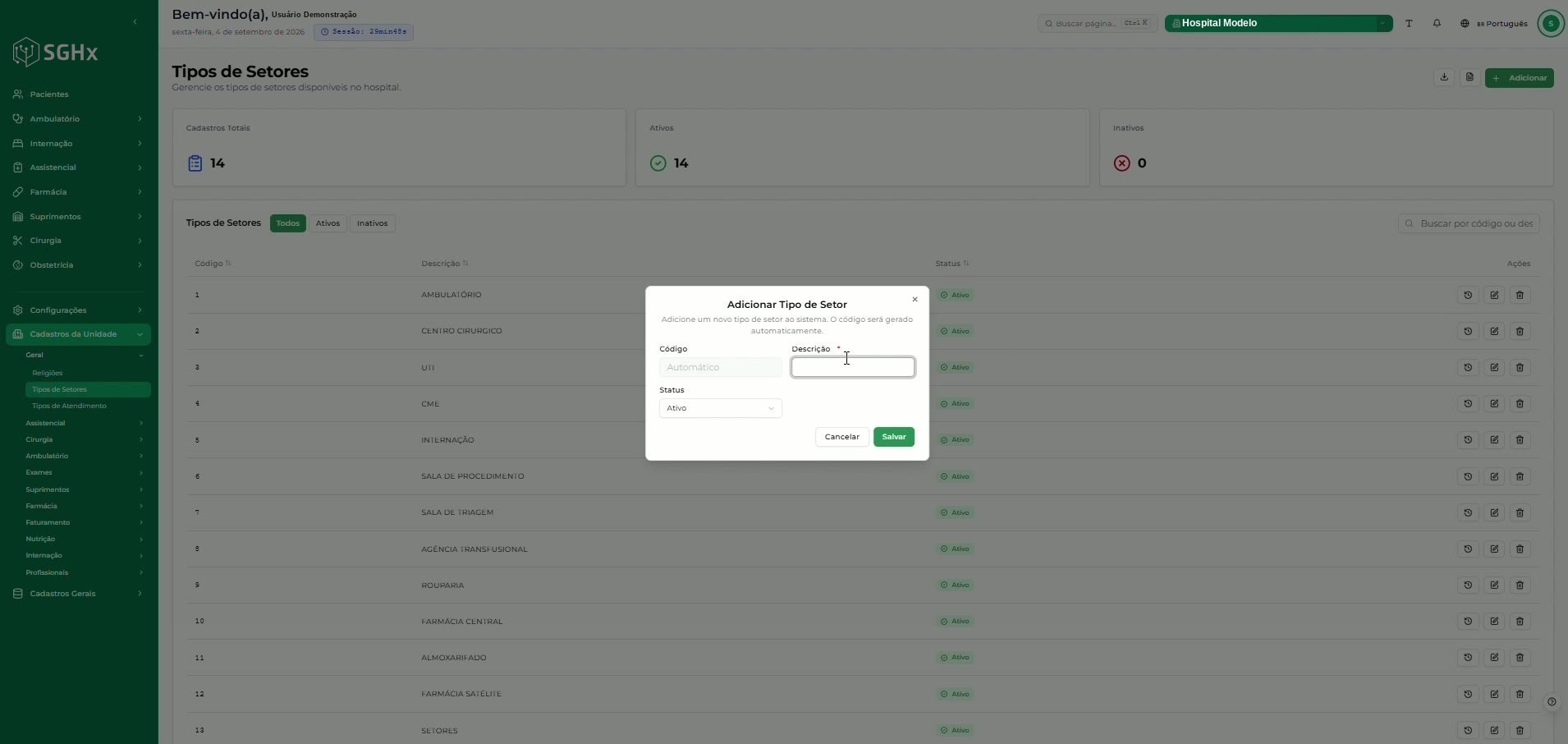1568x744 pixels.
Task: Click the document report icon beside Adicionar
Action: (x=1469, y=77)
